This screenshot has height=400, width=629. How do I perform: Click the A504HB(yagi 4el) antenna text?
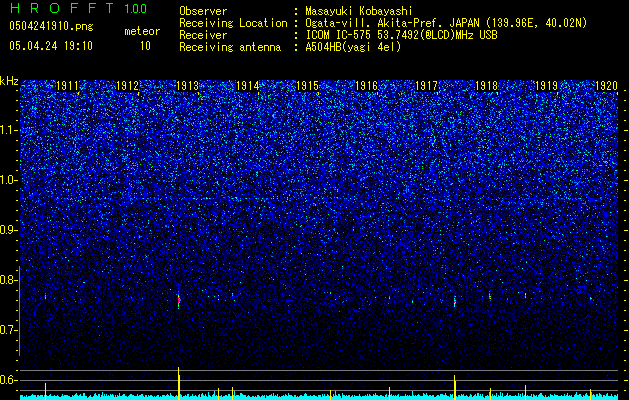353,47
